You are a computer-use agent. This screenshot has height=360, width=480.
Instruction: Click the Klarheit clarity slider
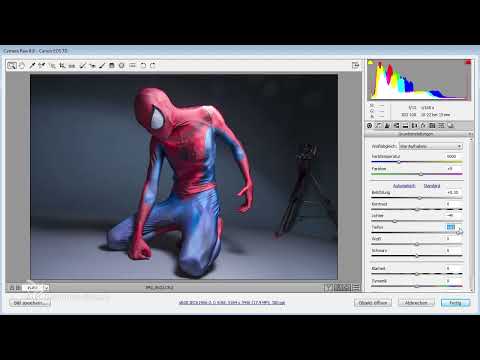point(417,274)
